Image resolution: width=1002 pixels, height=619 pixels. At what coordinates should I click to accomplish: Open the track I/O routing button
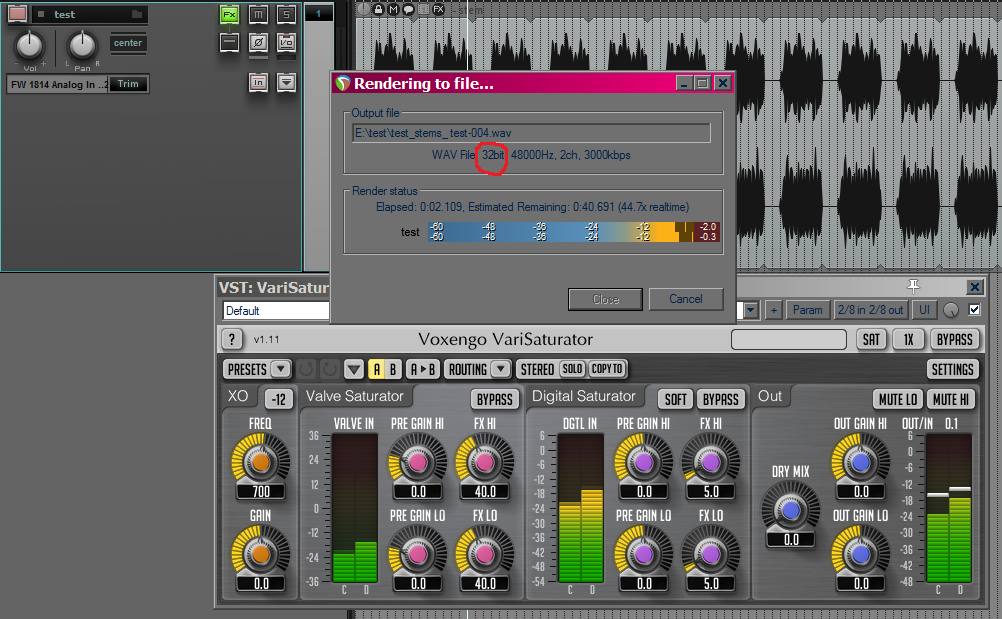286,43
